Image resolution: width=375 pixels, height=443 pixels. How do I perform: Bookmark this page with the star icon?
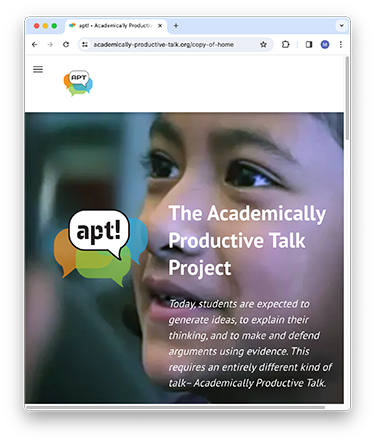(x=263, y=44)
